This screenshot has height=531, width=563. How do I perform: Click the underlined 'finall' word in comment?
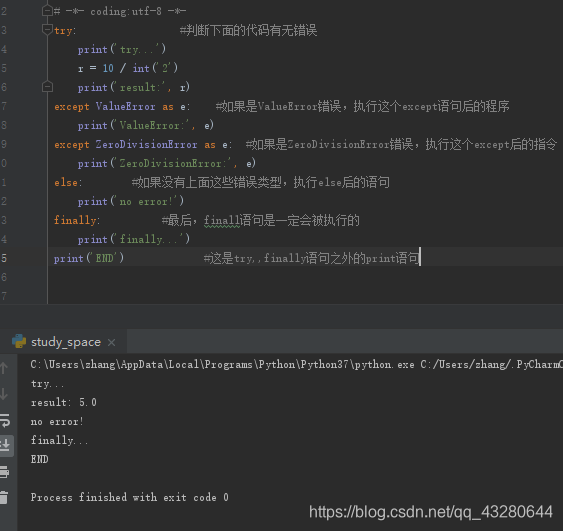pyautogui.click(x=222, y=220)
